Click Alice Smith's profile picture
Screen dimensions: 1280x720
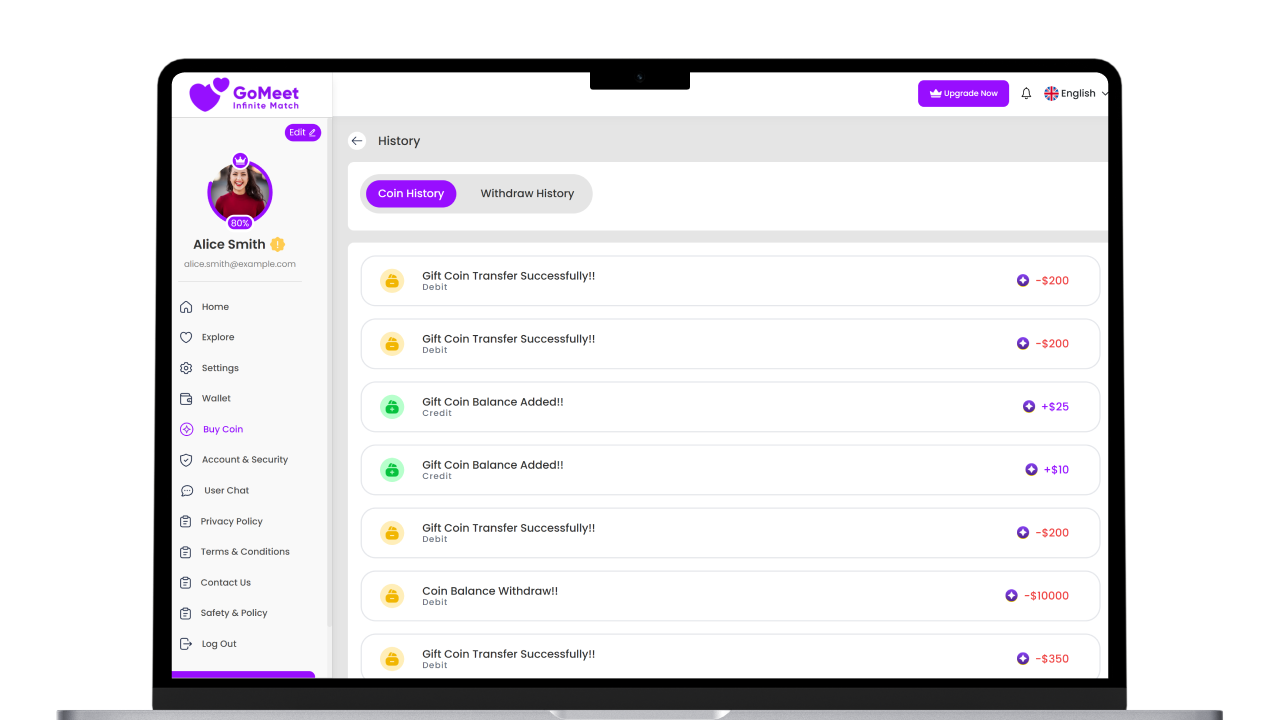point(240,192)
